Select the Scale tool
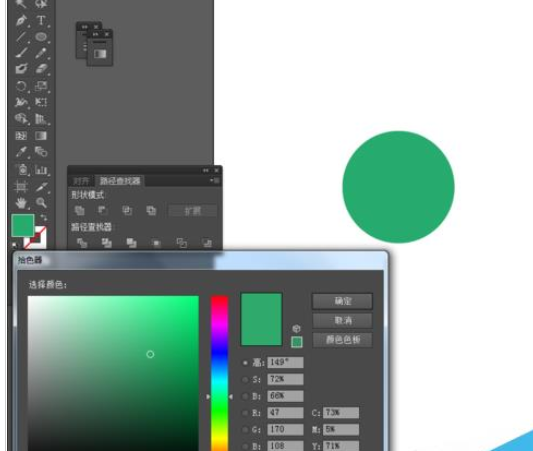Screen dimensions: 533x451 [41, 86]
